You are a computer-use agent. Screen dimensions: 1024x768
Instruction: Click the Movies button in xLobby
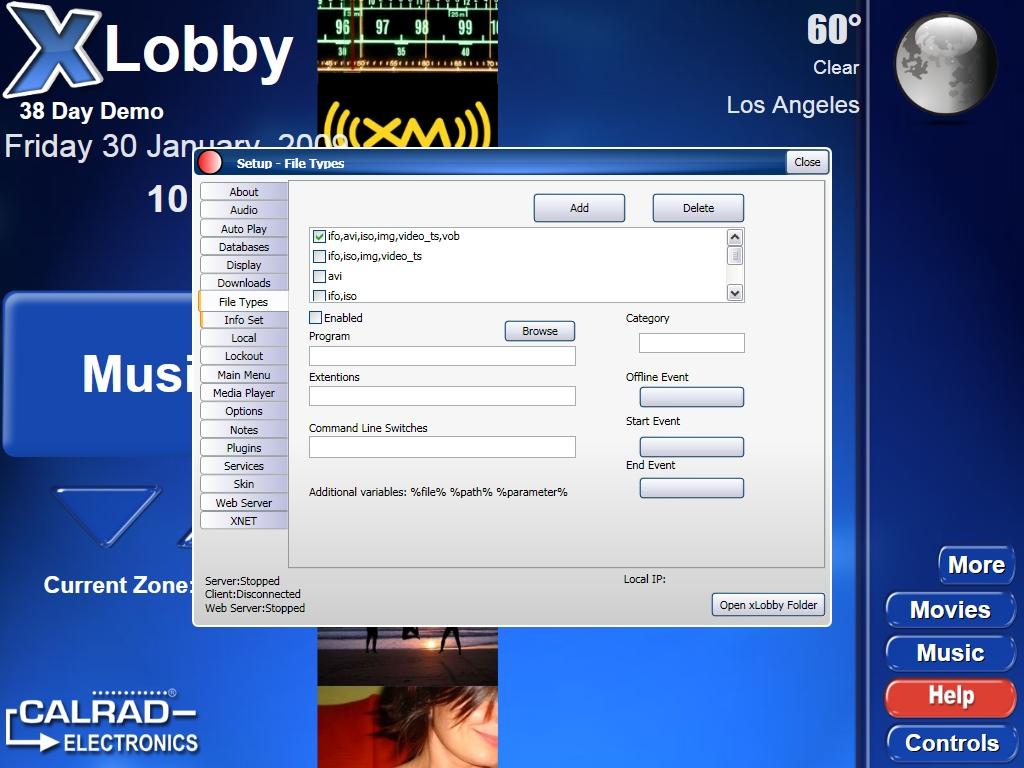pos(950,610)
